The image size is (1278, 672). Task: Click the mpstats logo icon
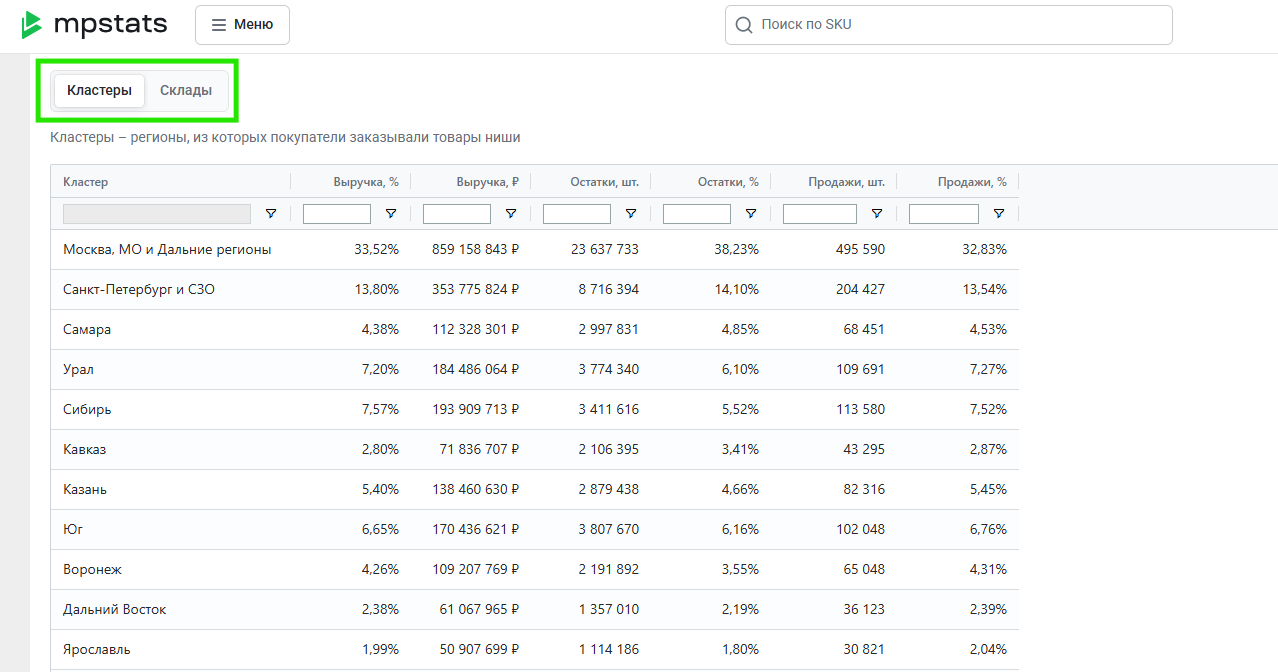click(32, 25)
